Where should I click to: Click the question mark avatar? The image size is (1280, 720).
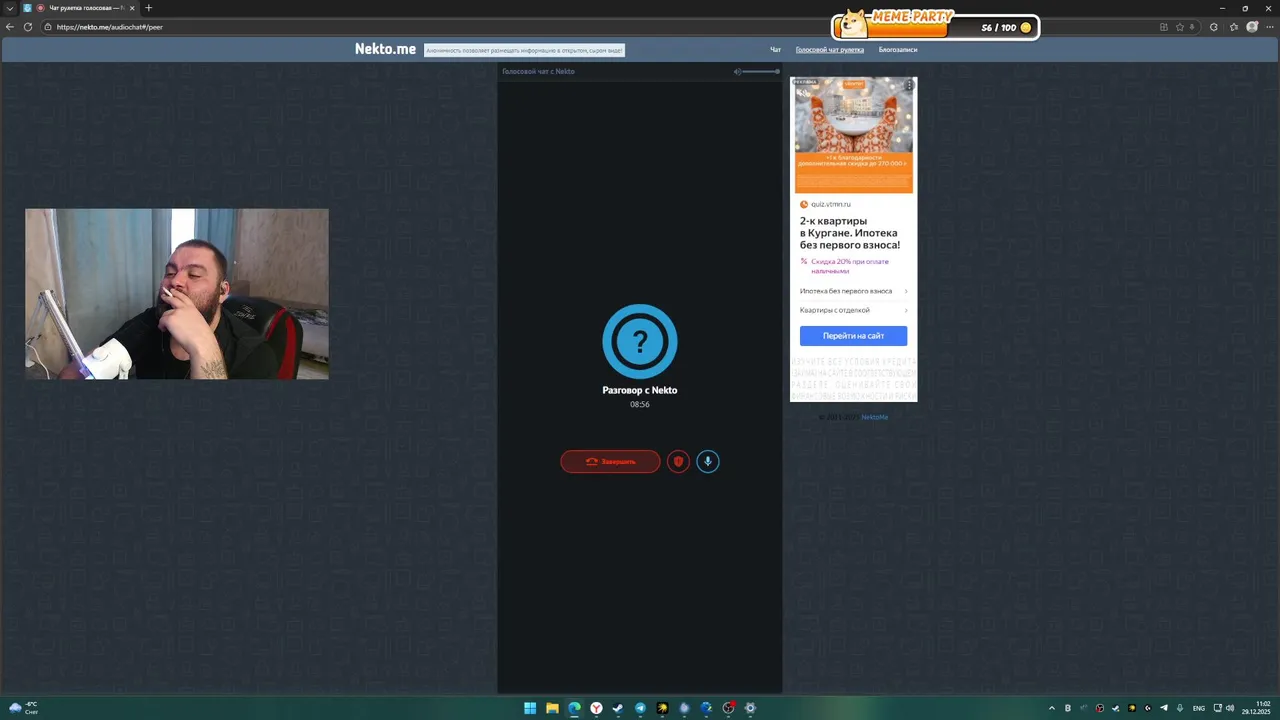[x=640, y=342]
